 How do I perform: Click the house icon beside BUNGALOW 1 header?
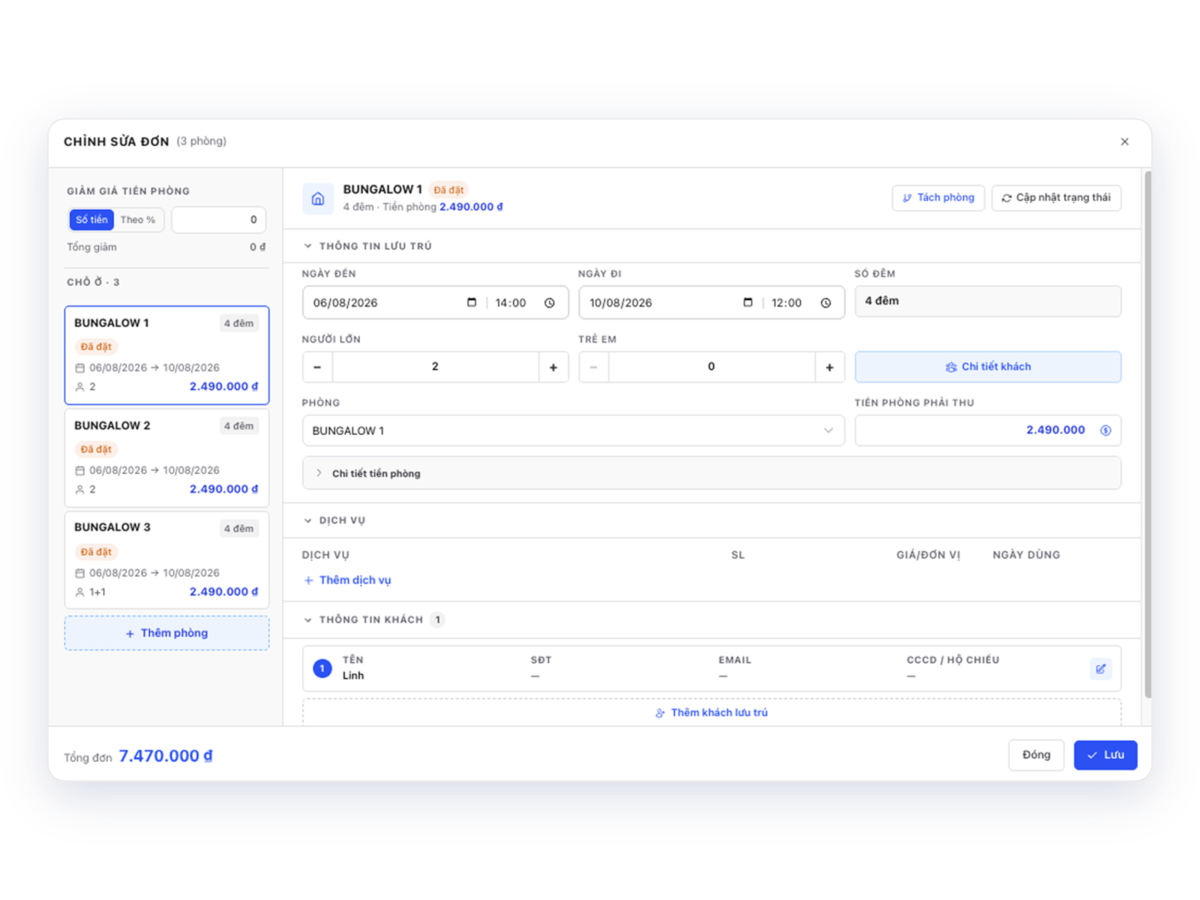coord(318,199)
